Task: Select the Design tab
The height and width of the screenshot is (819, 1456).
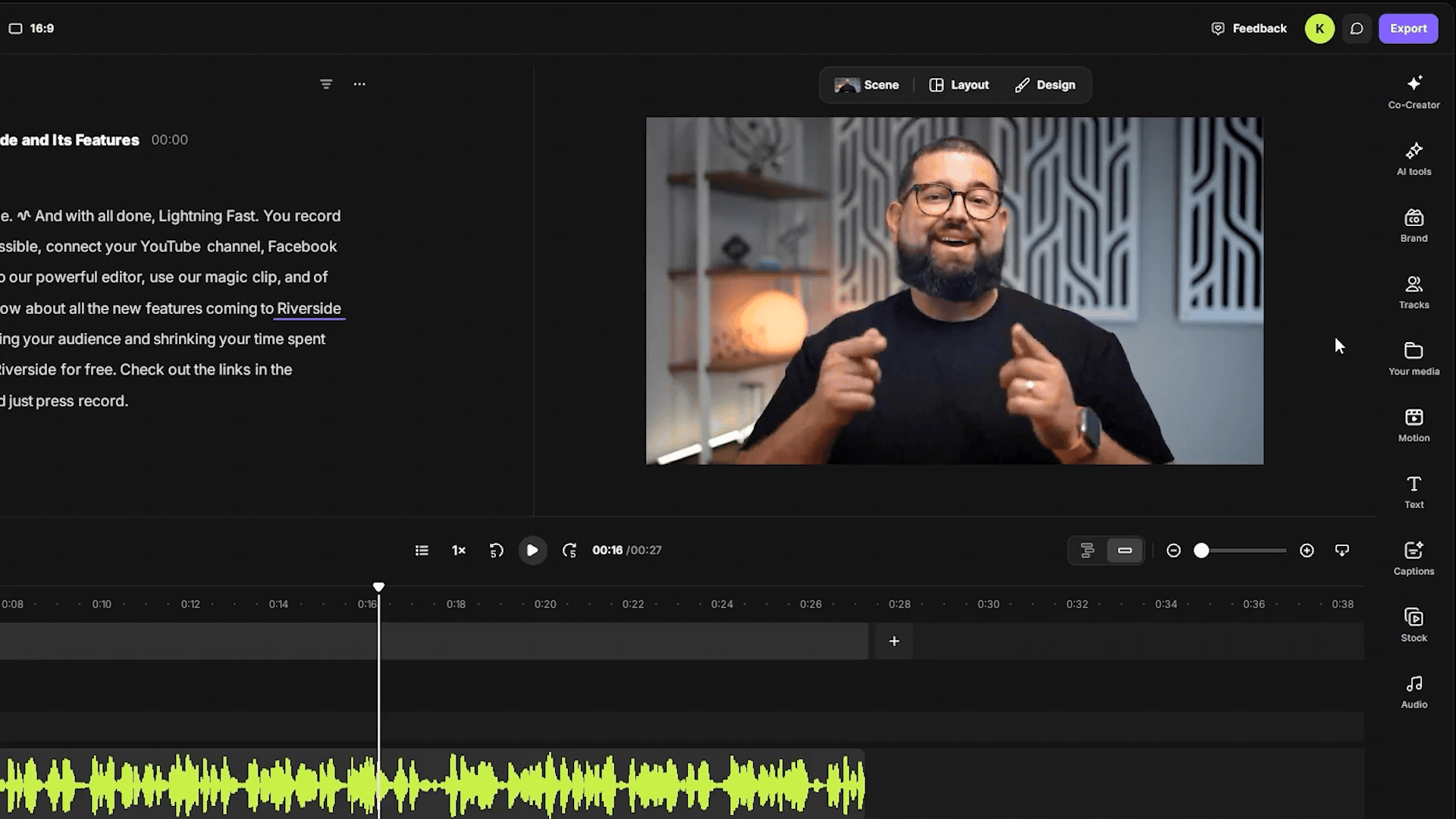Action: point(1046,85)
